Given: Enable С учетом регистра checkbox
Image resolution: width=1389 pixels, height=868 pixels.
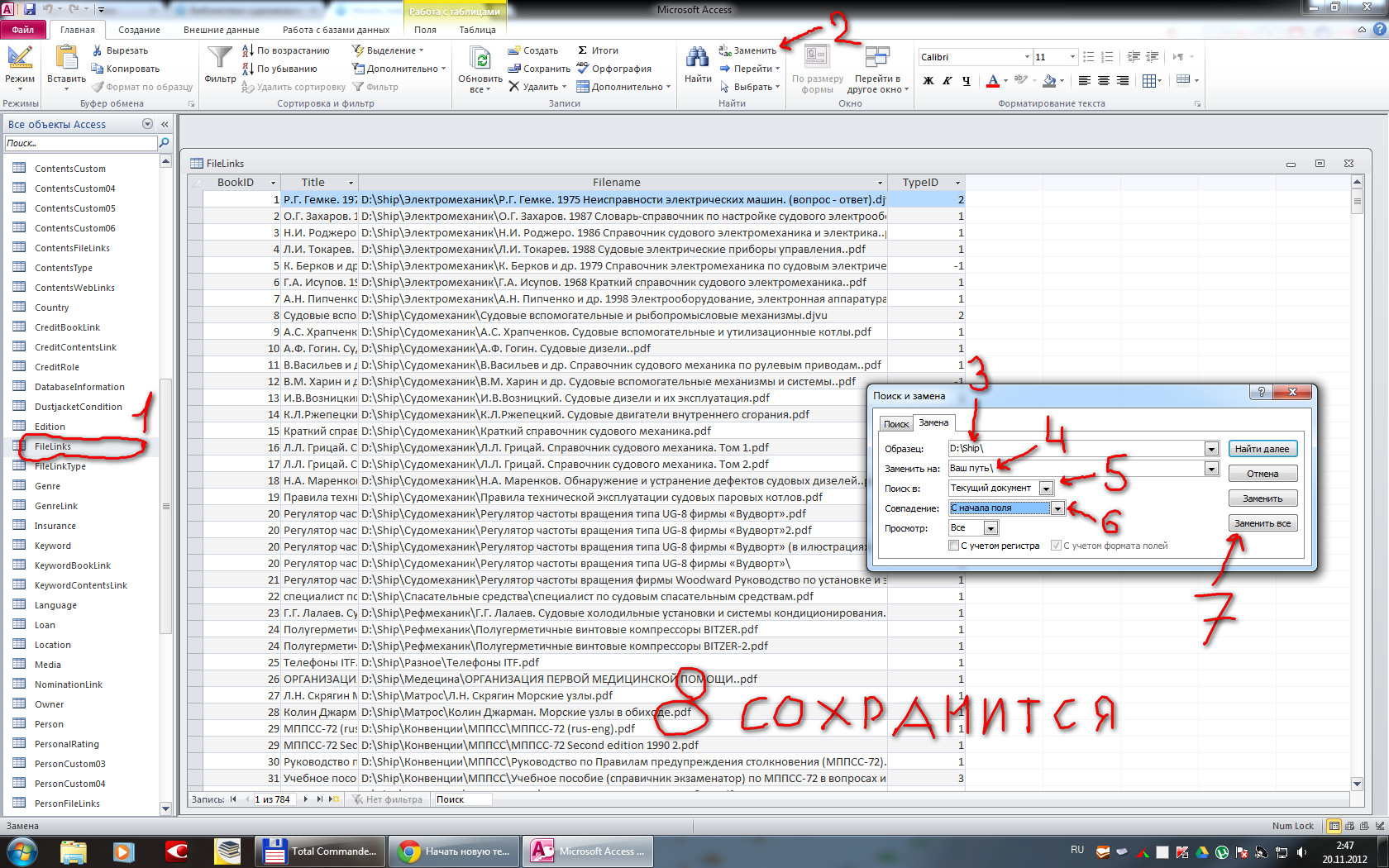Looking at the screenshot, I should [952, 546].
